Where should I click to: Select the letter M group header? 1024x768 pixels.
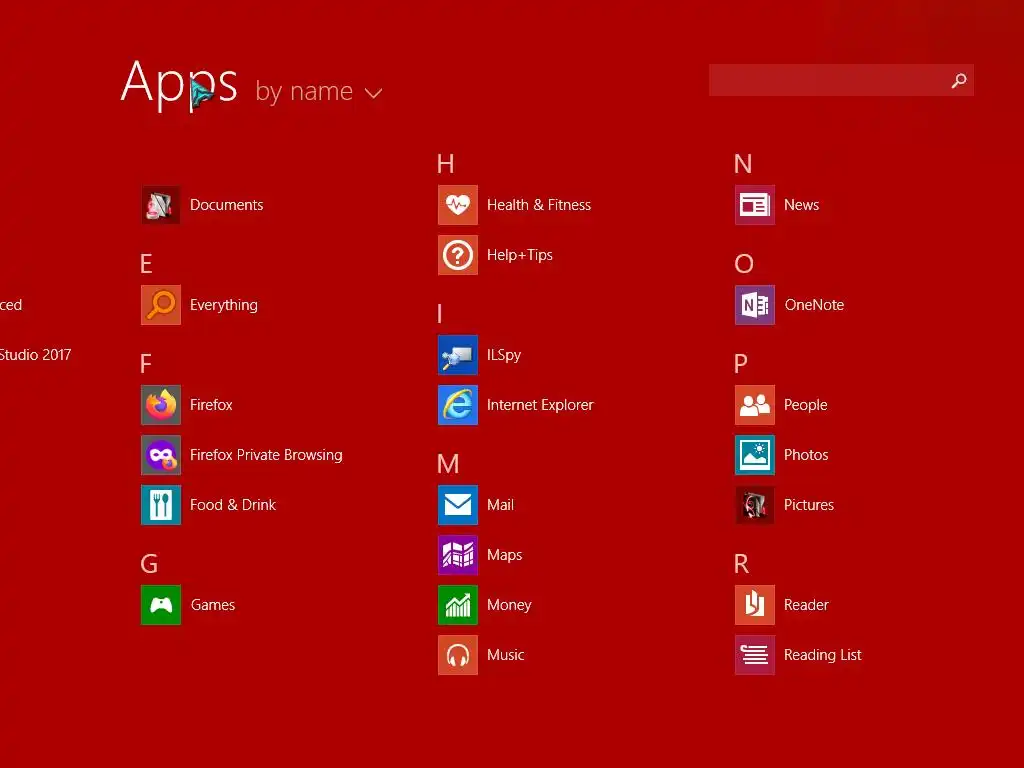point(448,464)
